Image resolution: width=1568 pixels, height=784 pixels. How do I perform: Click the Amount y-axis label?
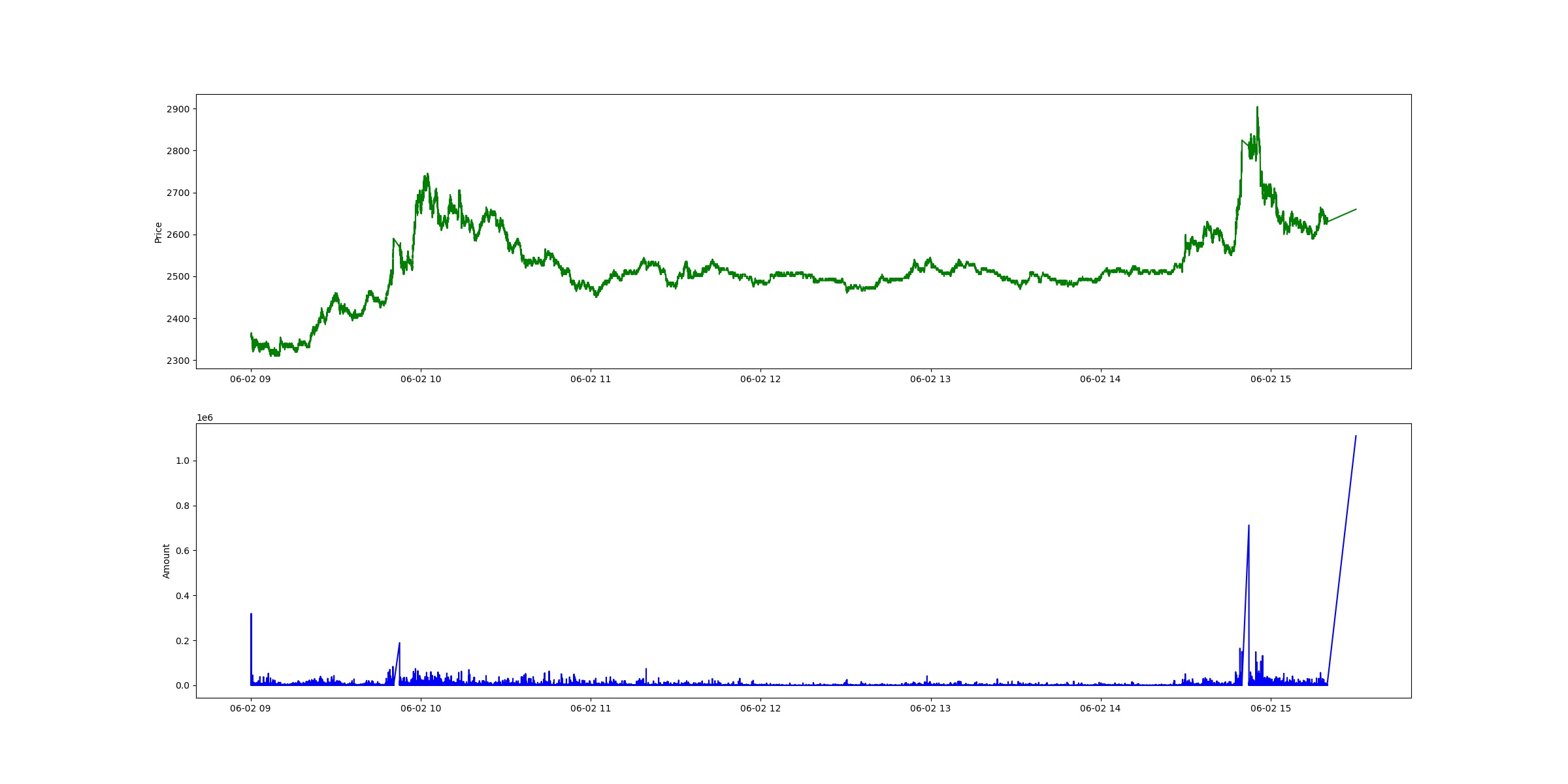pos(166,561)
